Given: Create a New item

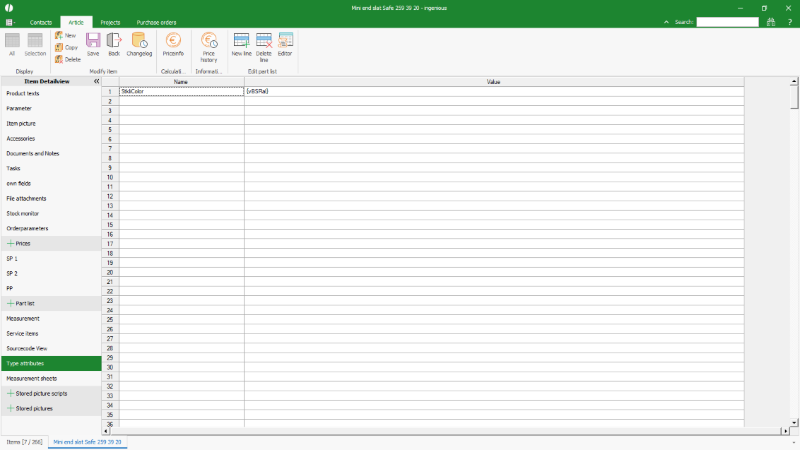Looking at the screenshot, I should point(66,36).
